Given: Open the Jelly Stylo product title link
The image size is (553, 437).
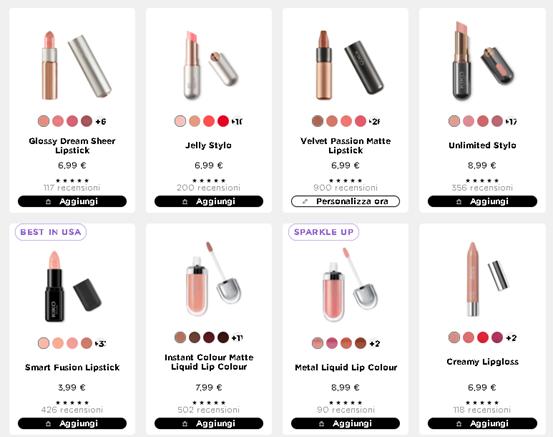Looking at the screenshot, I should coord(208,145).
